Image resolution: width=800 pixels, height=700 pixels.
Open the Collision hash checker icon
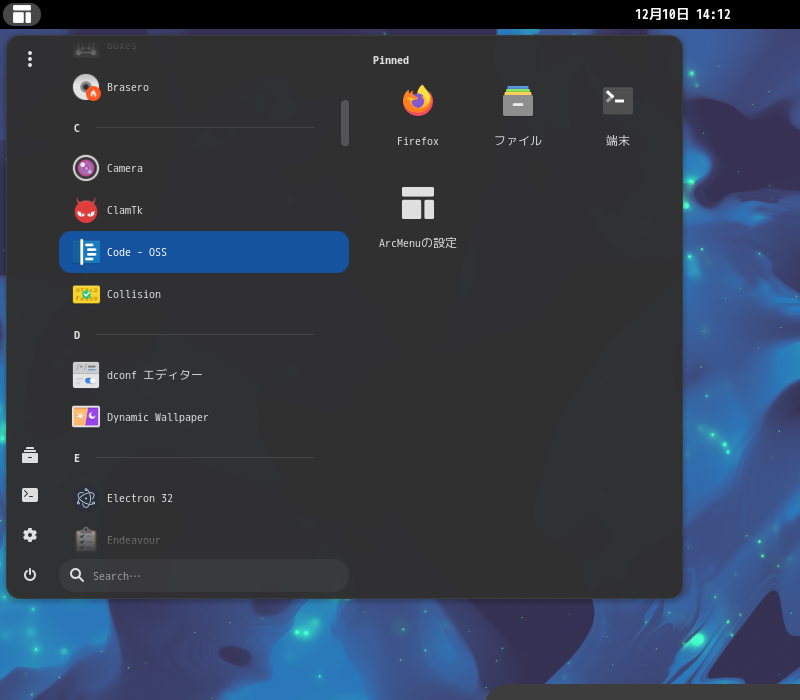coord(86,294)
